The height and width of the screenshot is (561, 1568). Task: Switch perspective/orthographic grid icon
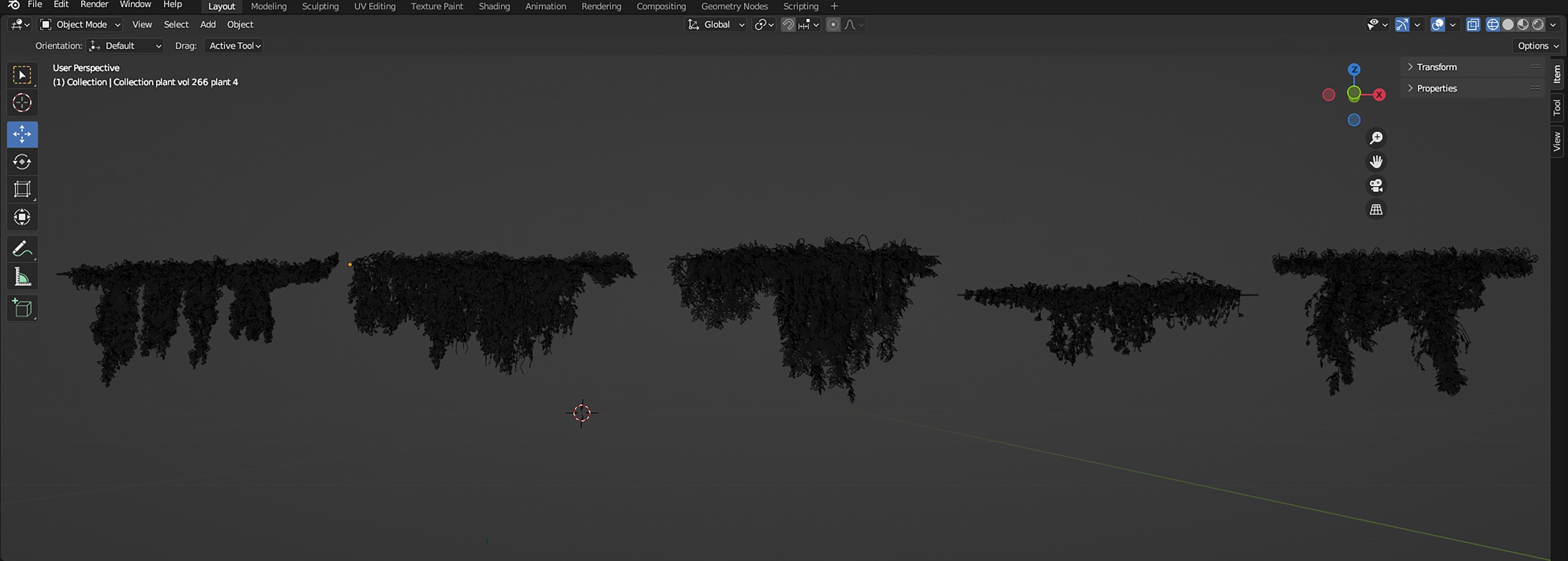coord(1376,209)
